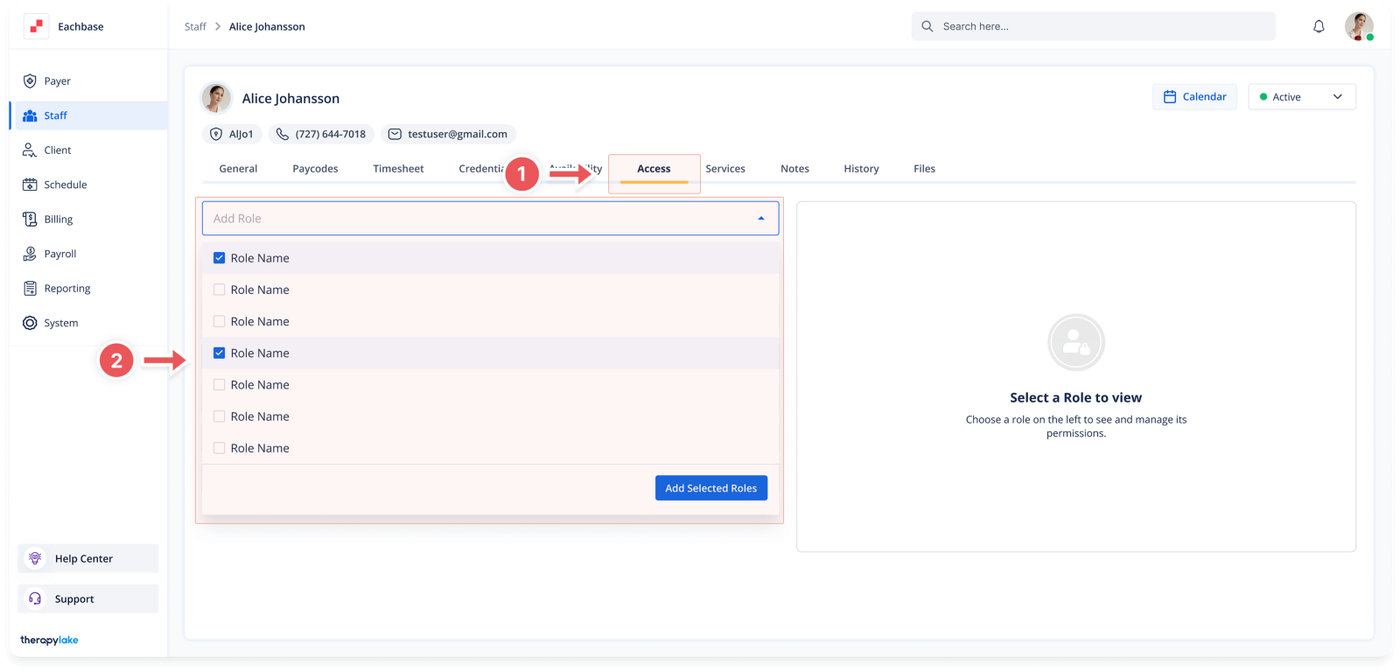The height and width of the screenshot is (672, 1400).
Task: Uncheck the first checked Role Name checkbox
Action: click(219, 258)
